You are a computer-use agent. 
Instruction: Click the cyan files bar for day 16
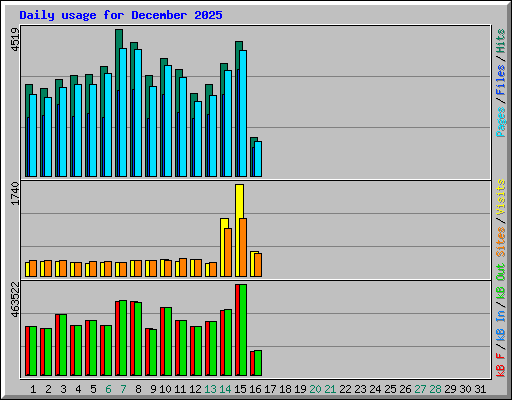pyautogui.click(x=258, y=159)
